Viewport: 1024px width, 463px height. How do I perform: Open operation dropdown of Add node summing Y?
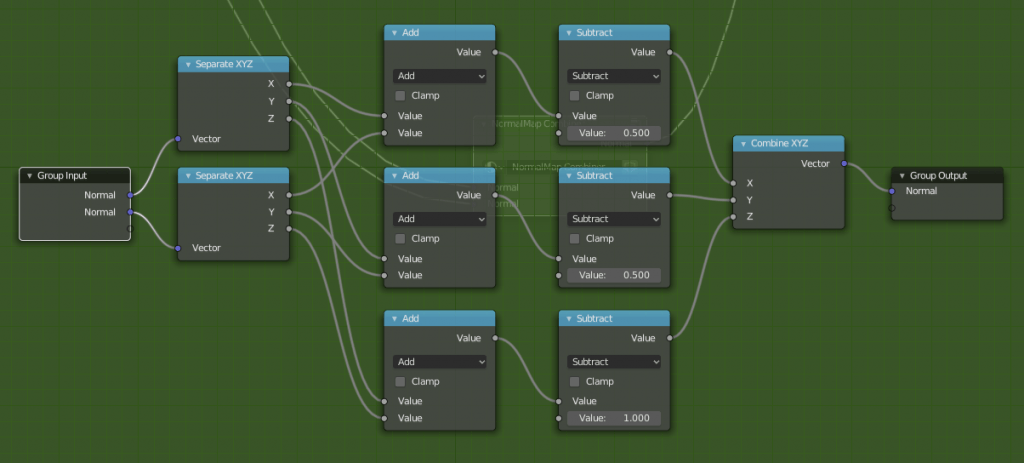click(440, 219)
